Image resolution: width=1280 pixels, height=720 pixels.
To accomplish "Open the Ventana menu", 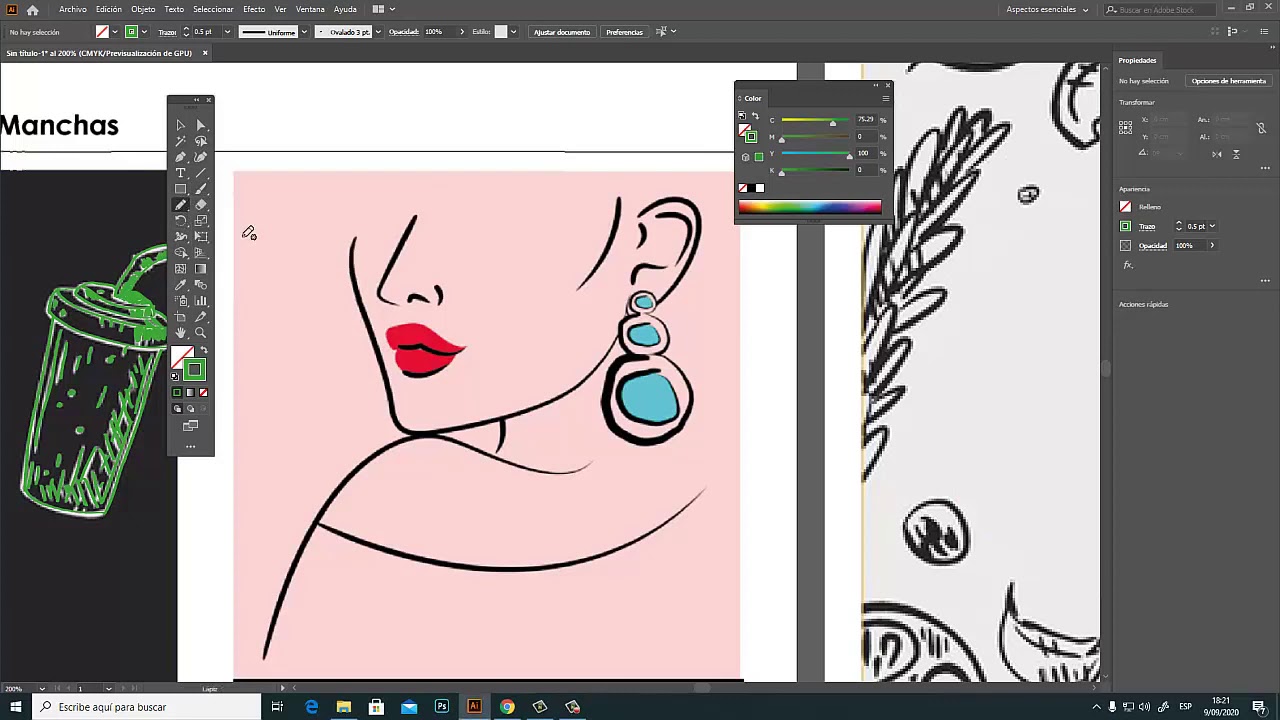I will pos(310,9).
